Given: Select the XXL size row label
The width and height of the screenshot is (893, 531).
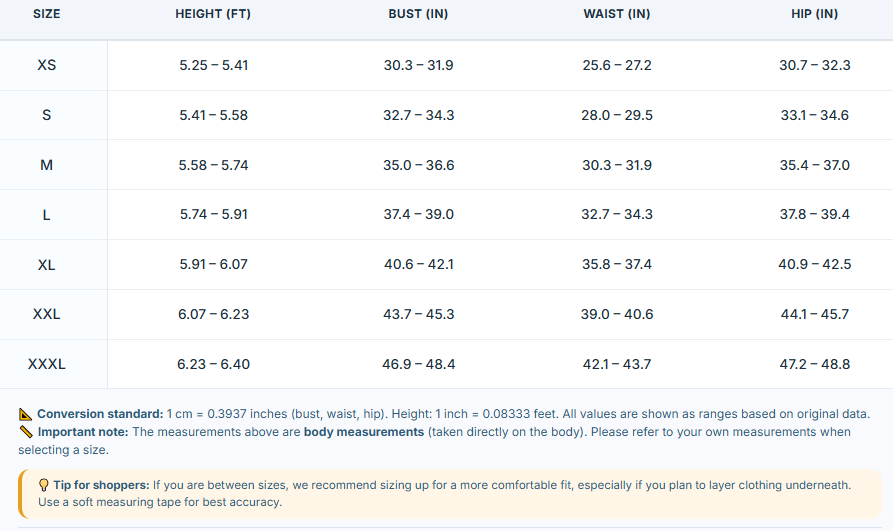Looking at the screenshot, I should coord(47,314).
